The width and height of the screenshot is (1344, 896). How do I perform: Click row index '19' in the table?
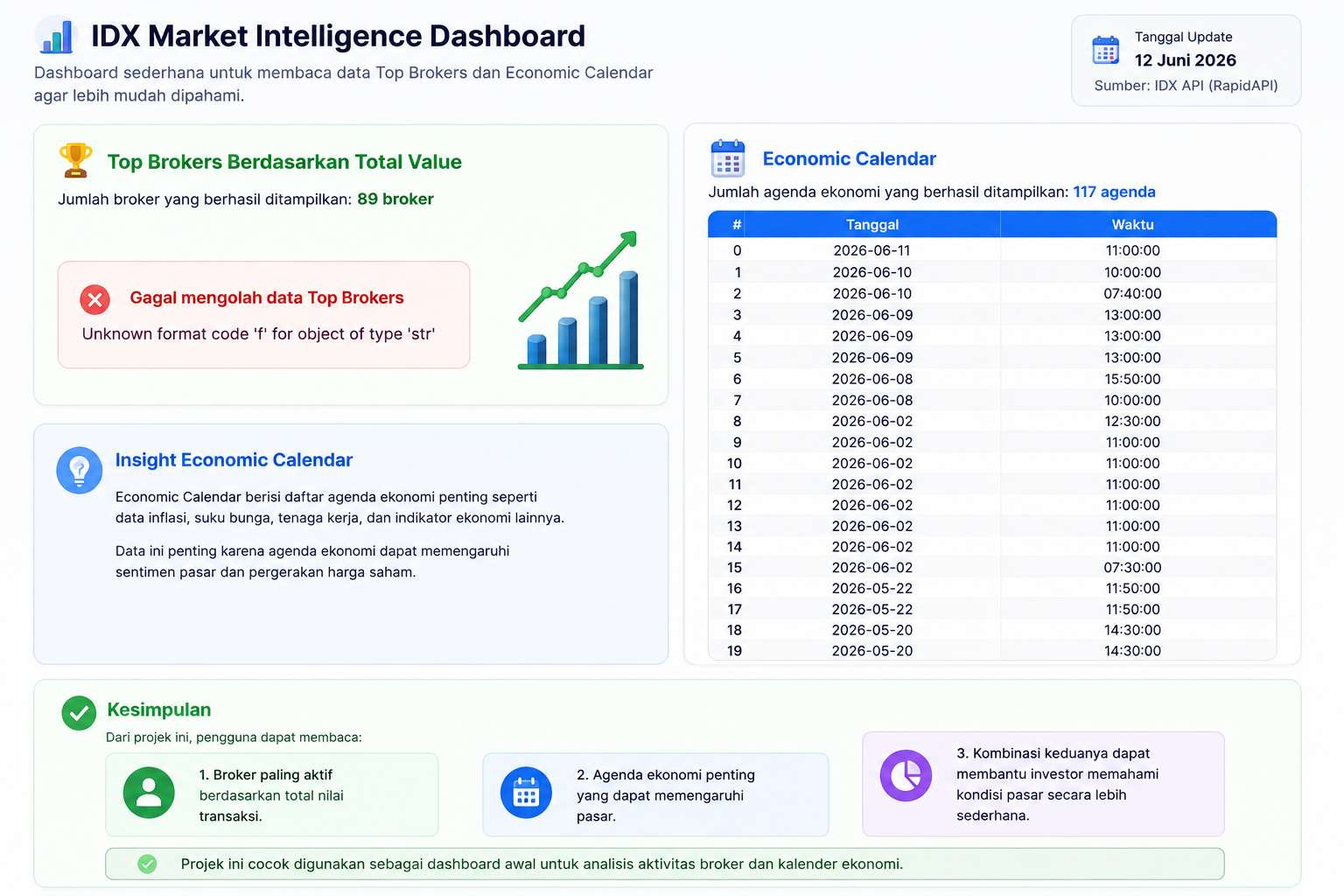(x=734, y=651)
